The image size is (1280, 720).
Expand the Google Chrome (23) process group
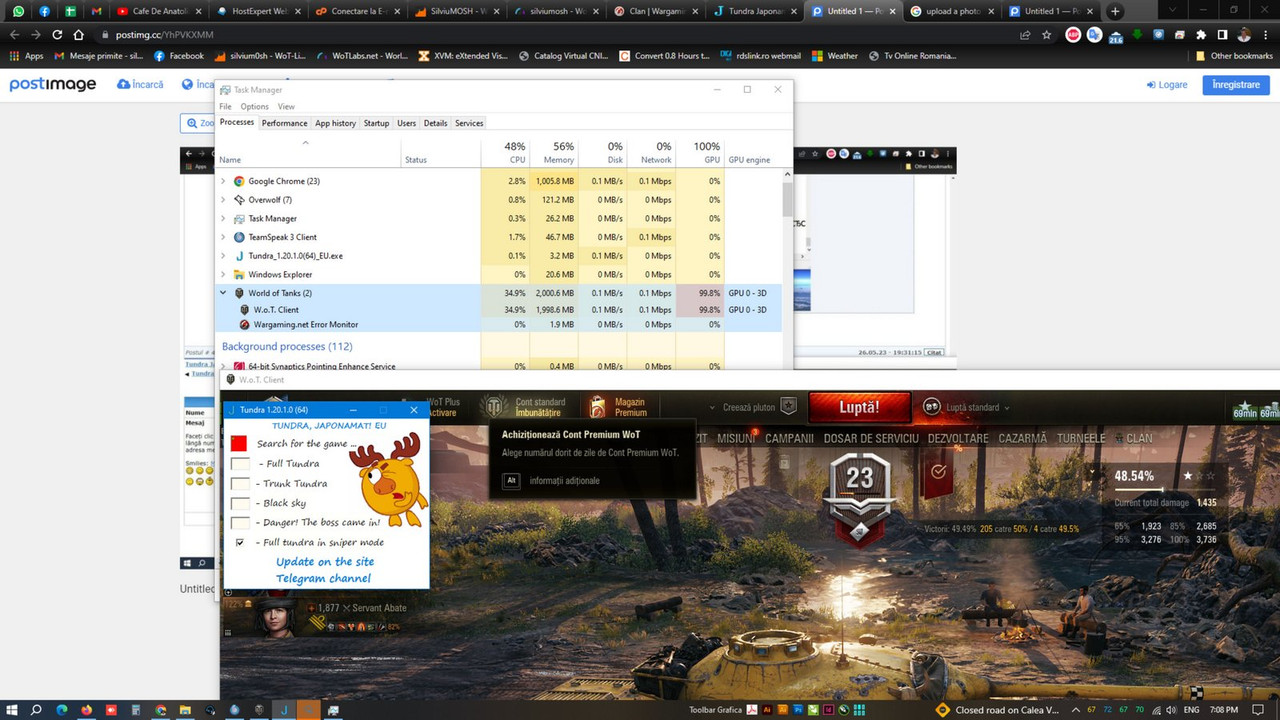point(223,181)
